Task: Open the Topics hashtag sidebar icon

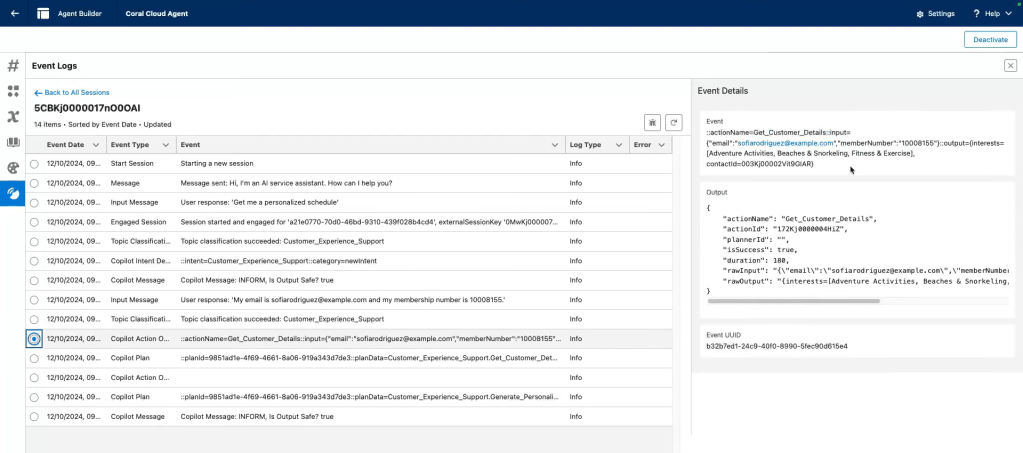Action: coord(13,66)
